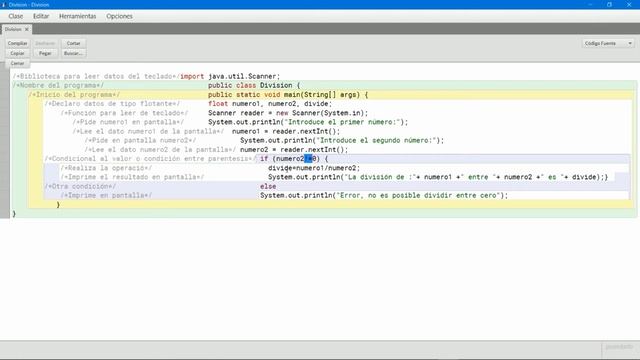This screenshot has width=640, height=360.
Task: Click the 'Introduce el segundo número' println line
Action: tap(342, 140)
